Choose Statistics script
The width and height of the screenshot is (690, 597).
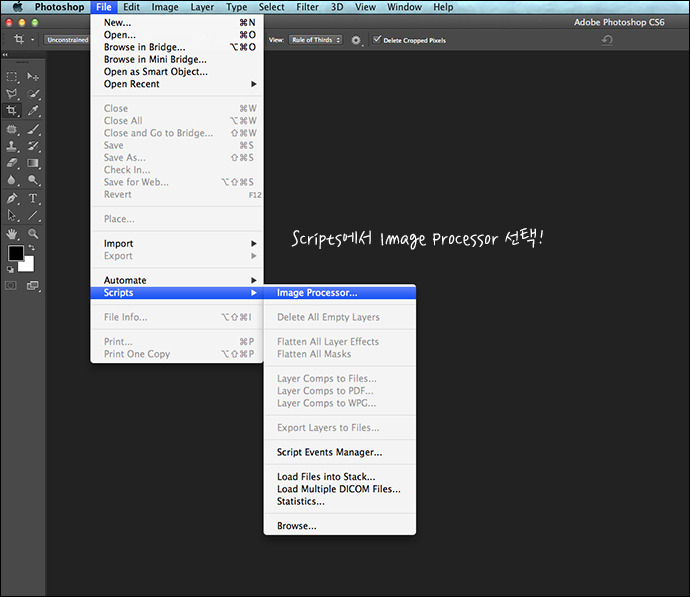pyautogui.click(x=340, y=502)
